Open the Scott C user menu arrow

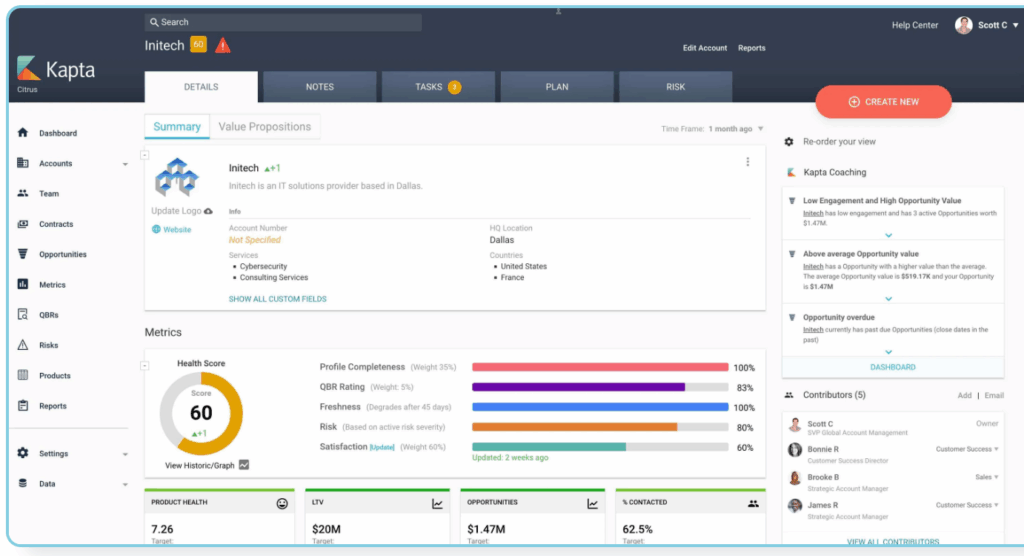[1016, 25]
